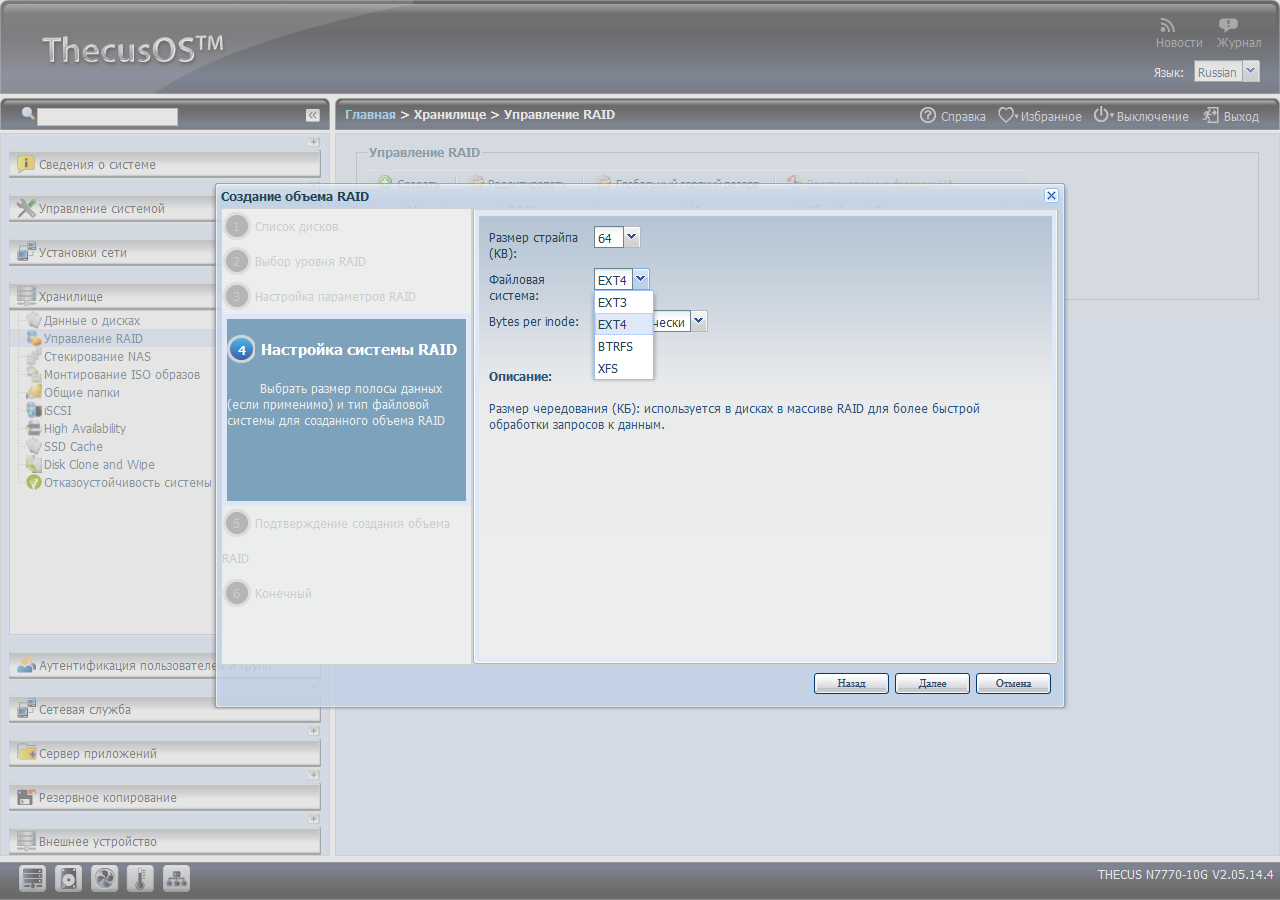Screen dimensions: 1280x900
Task: Open the hard disk status icon in status bar
Action: pos(69,879)
